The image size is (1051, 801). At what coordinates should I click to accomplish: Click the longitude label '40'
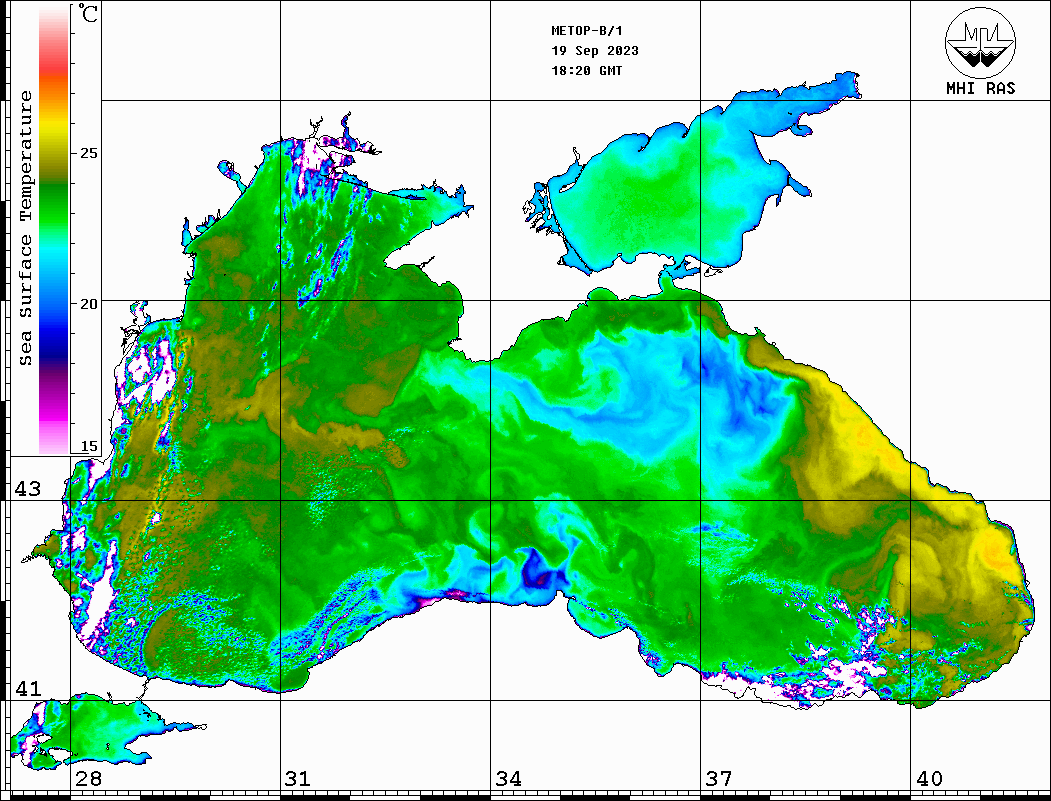(x=929, y=778)
